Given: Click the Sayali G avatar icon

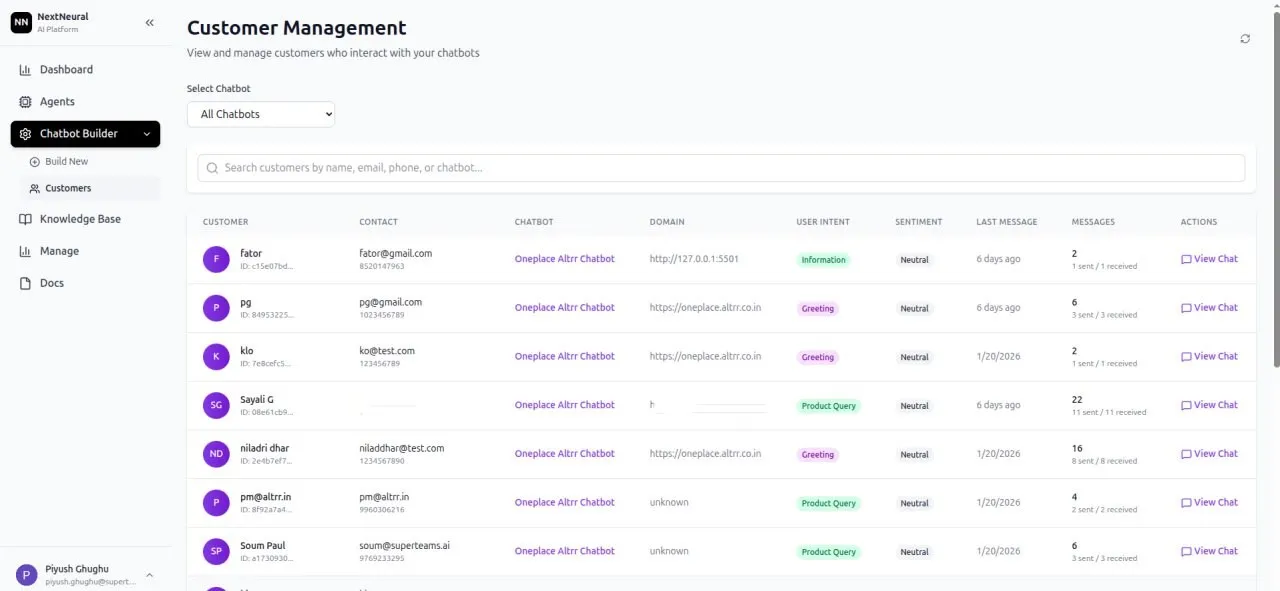Looking at the screenshot, I should pyautogui.click(x=216, y=406).
